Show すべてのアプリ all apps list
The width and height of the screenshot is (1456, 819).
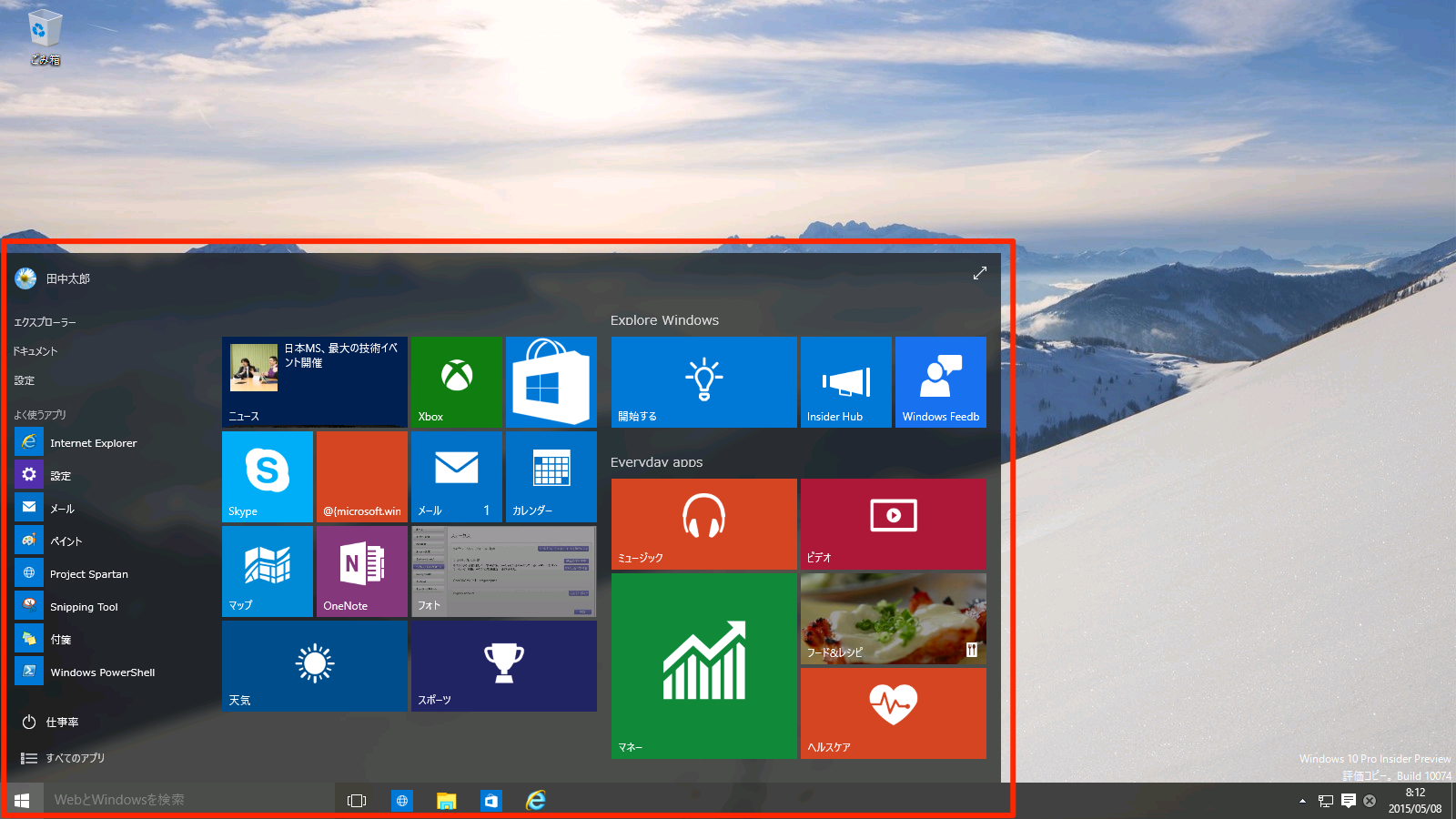click(63, 758)
